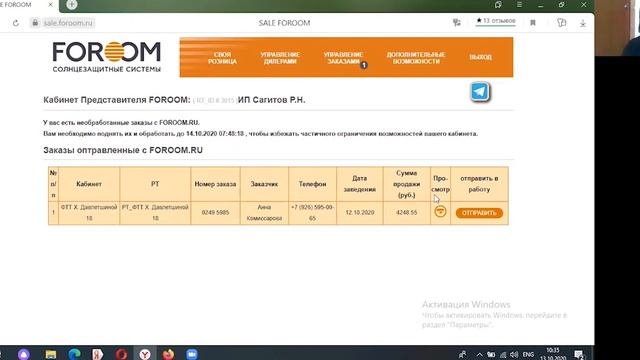Open the browser side panel icon in the title bar

pos(498,4)
